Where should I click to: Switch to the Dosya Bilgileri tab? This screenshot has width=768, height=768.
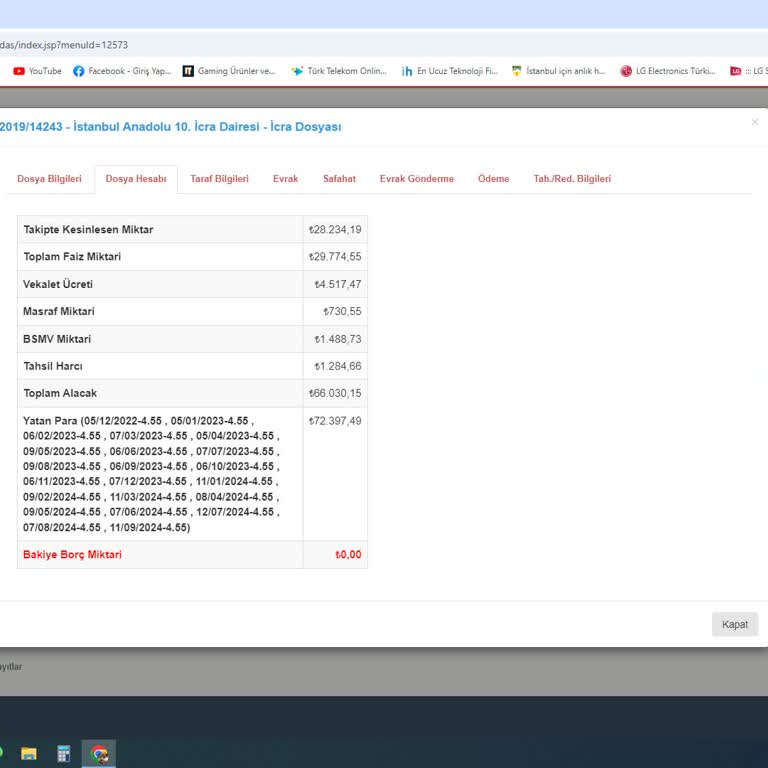[49, 179]
